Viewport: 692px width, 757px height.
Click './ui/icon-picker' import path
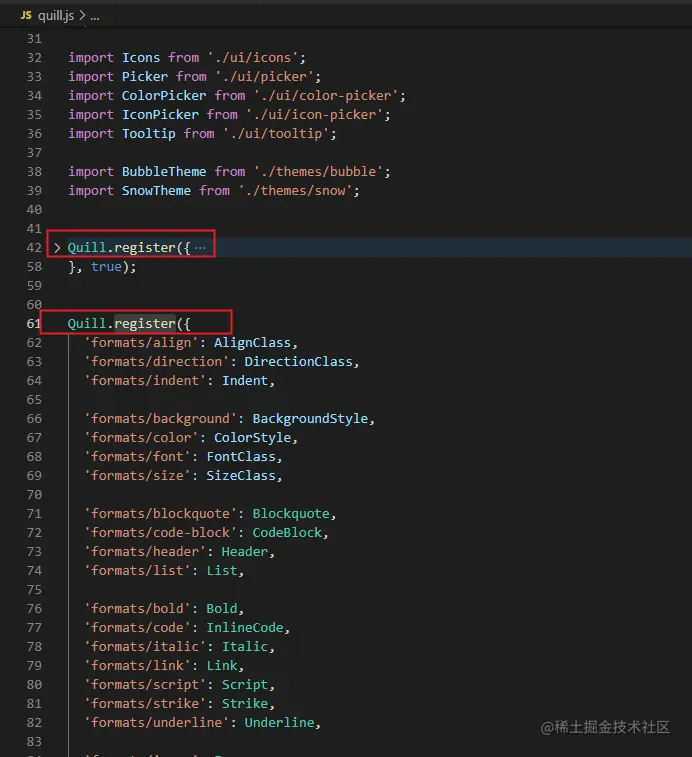(314, 114)
